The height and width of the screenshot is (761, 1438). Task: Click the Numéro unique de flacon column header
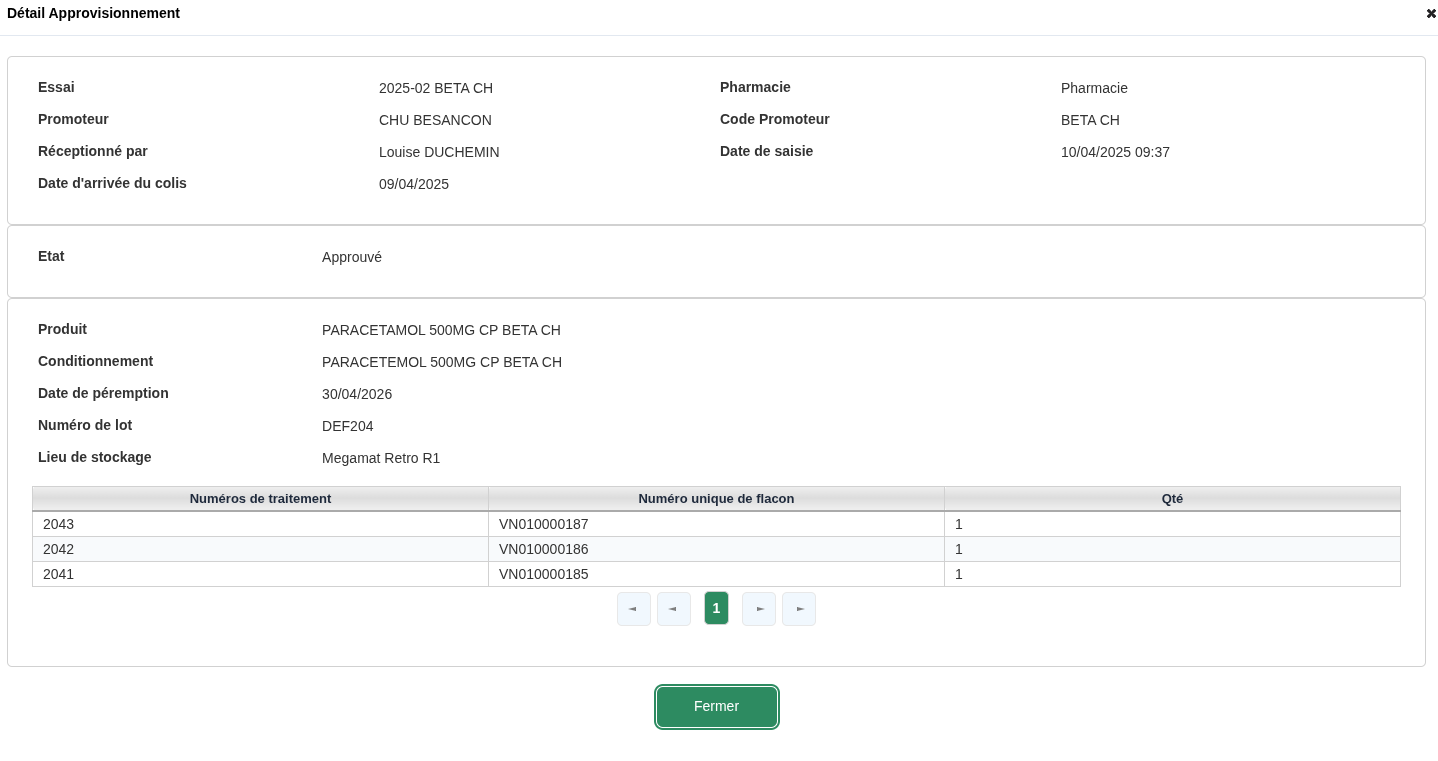click(x=716, y=499)
